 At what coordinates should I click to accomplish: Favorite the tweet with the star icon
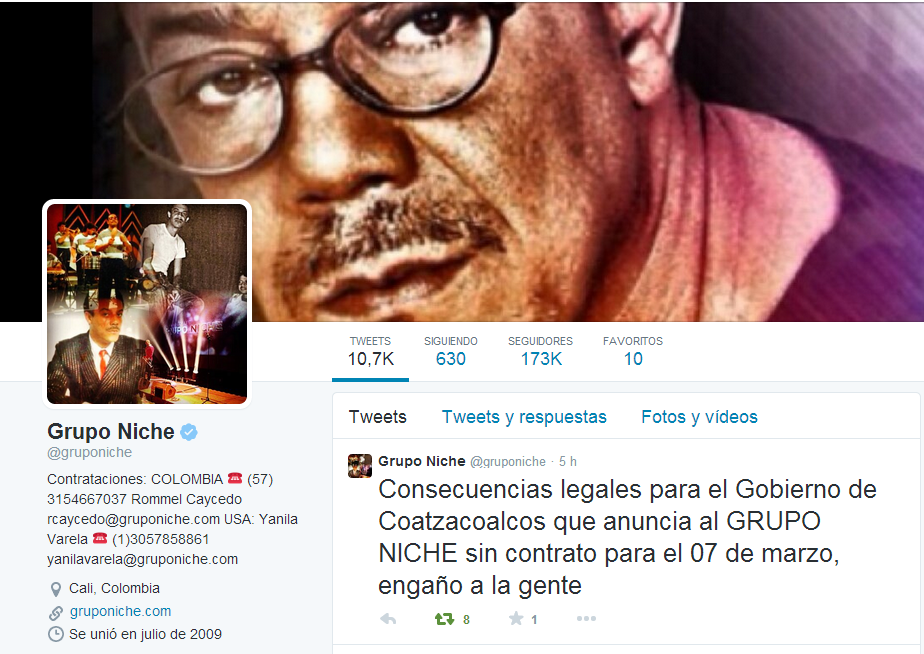click(516, 618)
